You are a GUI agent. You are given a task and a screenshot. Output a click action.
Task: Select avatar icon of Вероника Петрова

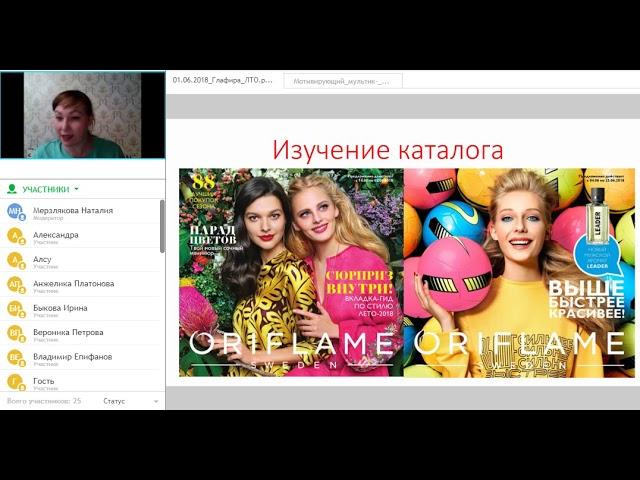[x=16, y=333]
